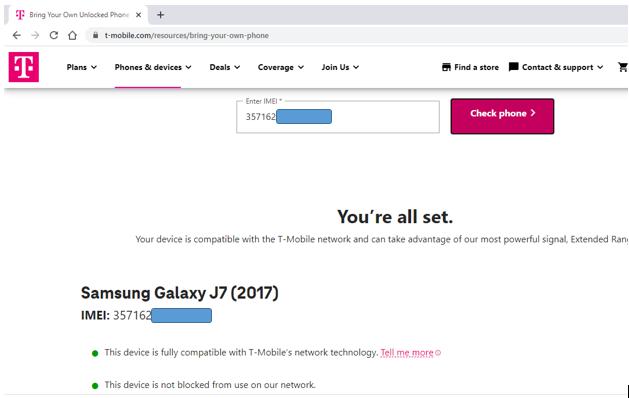Open the Coverage menu

280,67
